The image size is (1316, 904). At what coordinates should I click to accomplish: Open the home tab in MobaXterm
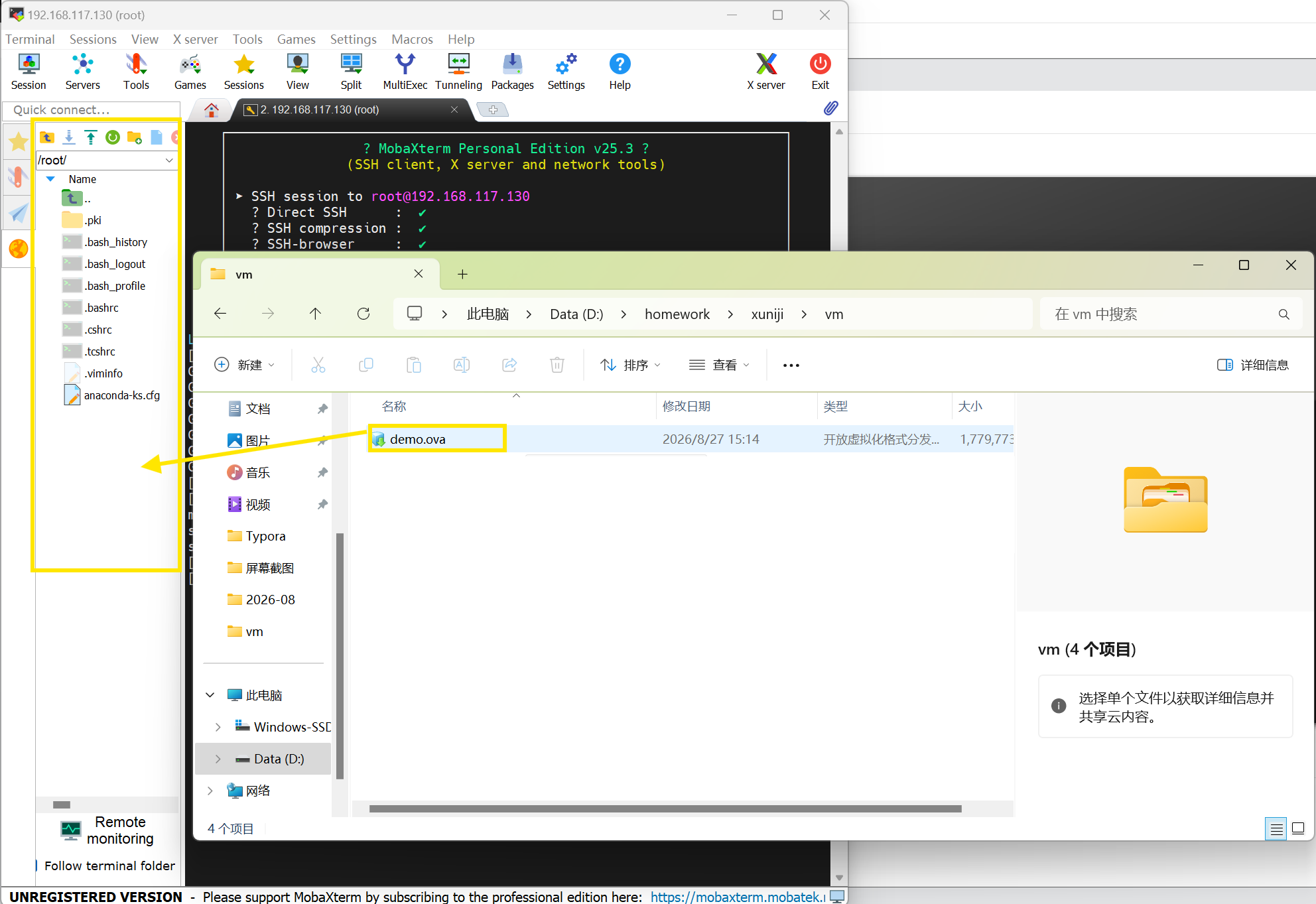pos(212,109)
